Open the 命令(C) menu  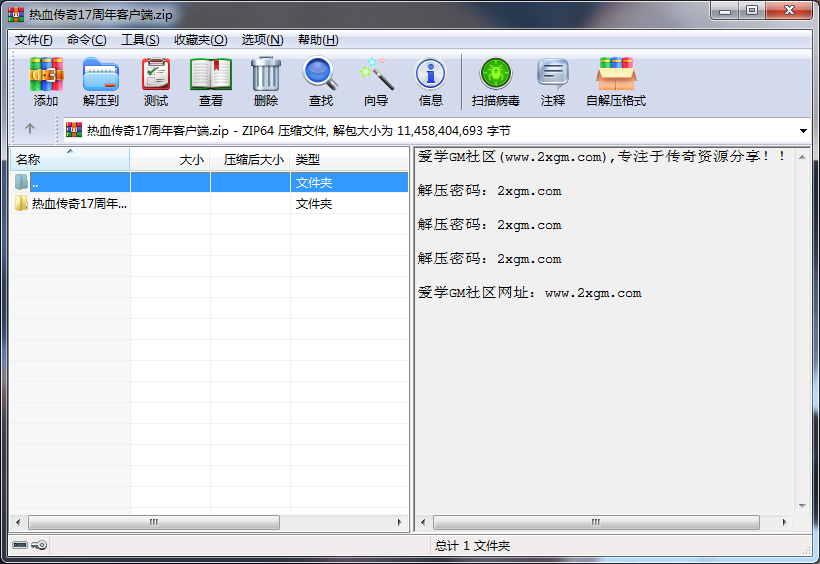[x=86, y=40]
